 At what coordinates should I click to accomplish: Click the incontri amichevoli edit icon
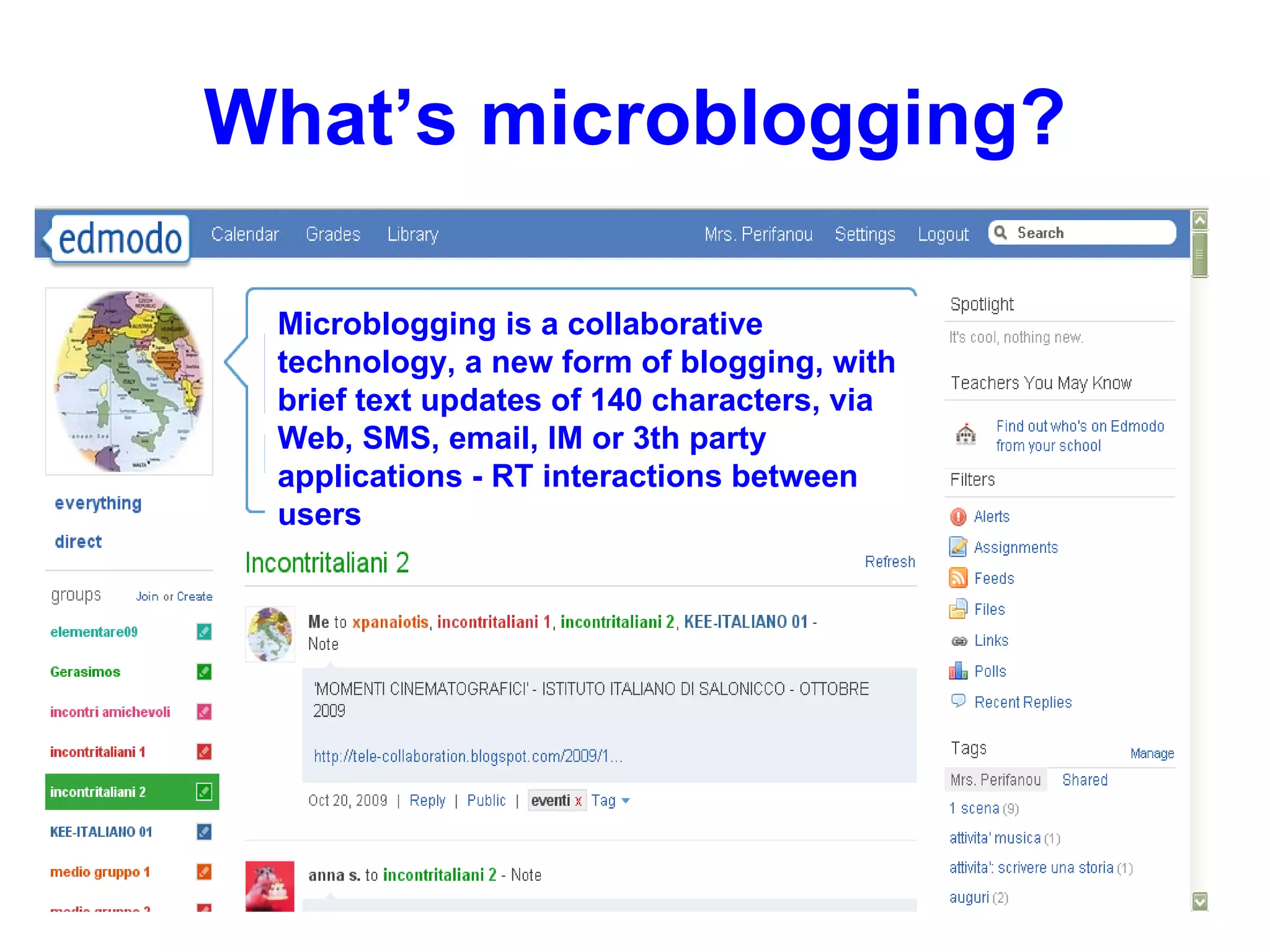coord(204,712)
